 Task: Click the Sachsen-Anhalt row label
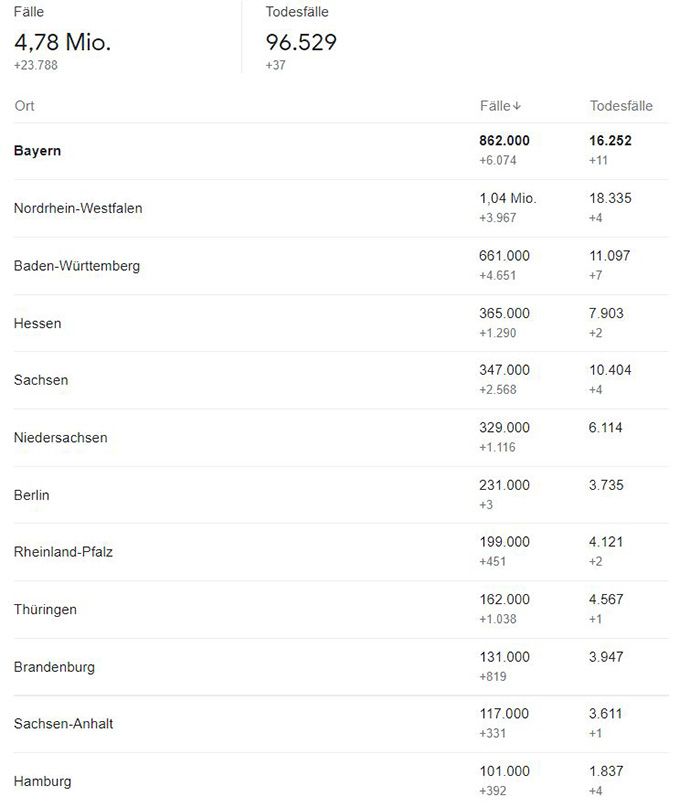pyautogui.click(x=63, y=724)
